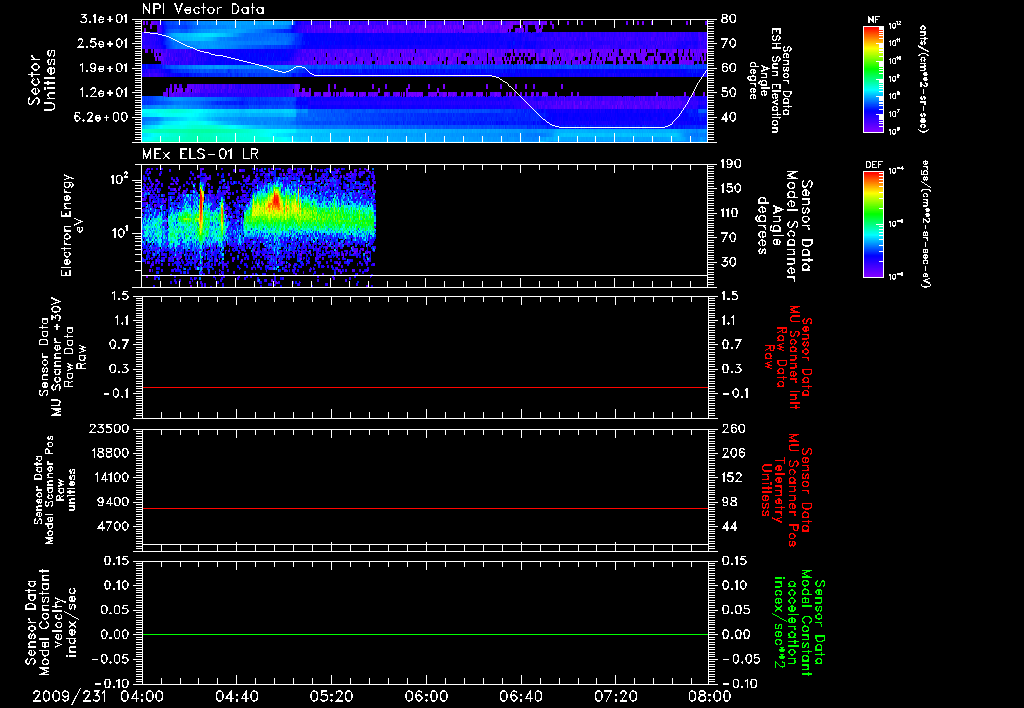Image resolution: width=1024 pixels, height=708 pixels.
Task: Click the "Sector Unitless" axis label
Action: coord(42,80)
